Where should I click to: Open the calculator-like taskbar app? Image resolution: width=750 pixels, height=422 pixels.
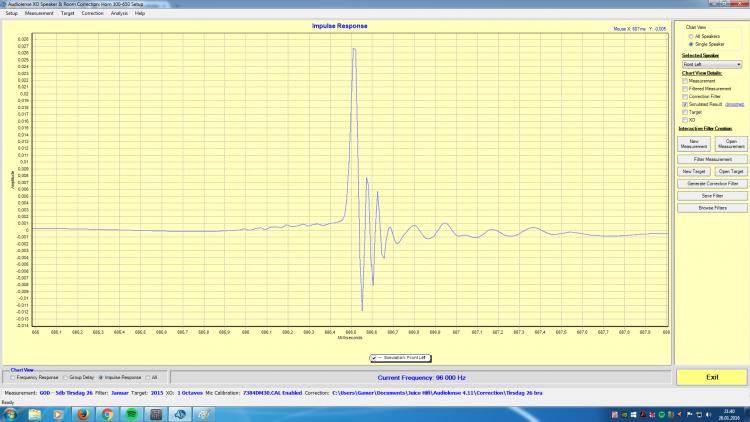[x=156, y=414]
